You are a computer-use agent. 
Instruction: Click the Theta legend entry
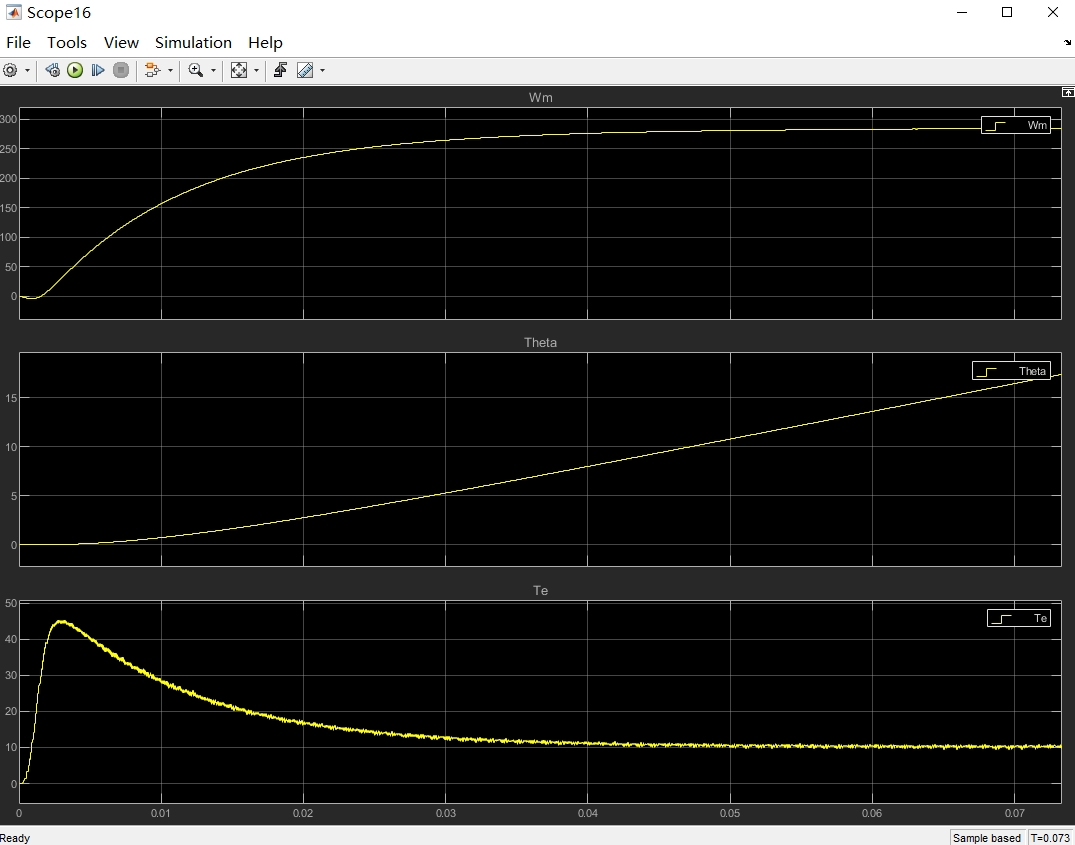click(1011, 371)
